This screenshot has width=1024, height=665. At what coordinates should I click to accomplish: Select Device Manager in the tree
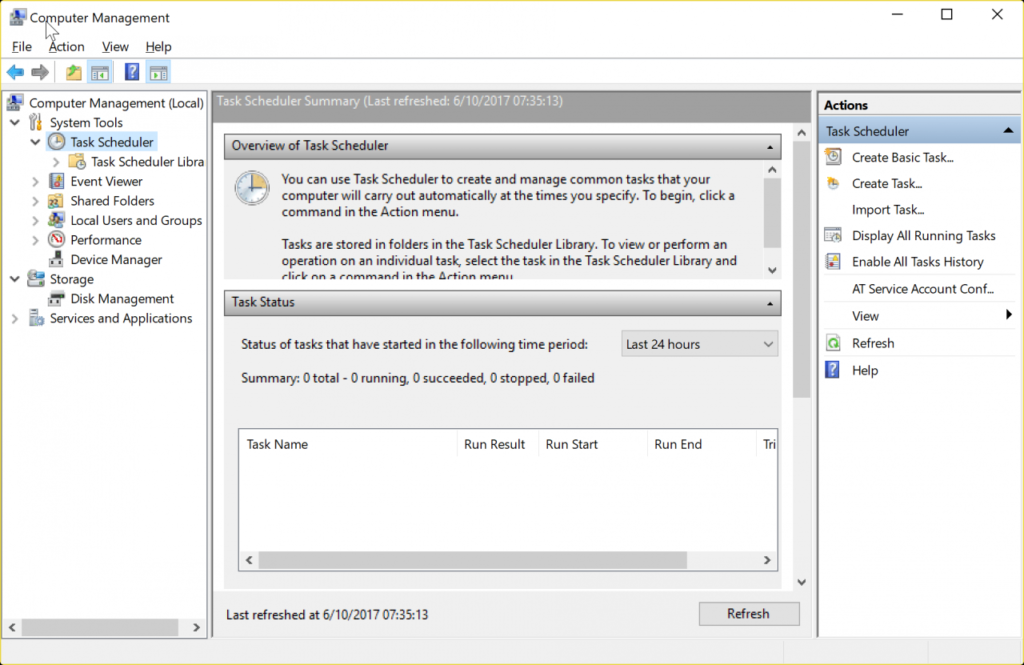click(116, 259)
